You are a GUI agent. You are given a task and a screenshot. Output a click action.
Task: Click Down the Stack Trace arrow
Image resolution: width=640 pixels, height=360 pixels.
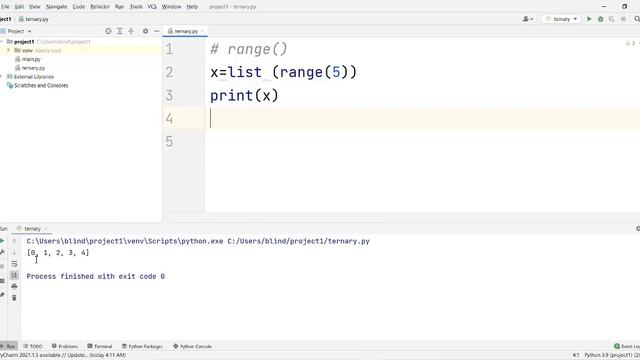pos(14,252)
